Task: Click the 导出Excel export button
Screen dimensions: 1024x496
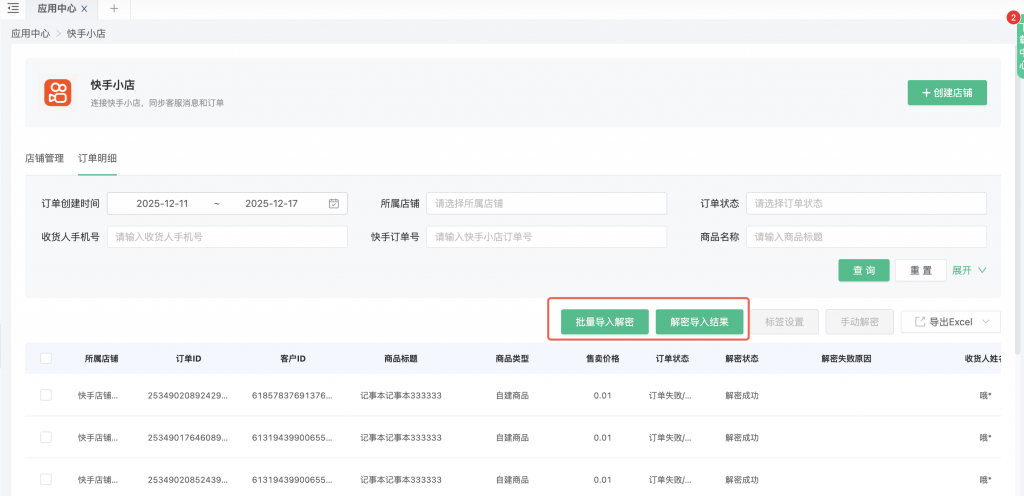Action: click(943, 322)
